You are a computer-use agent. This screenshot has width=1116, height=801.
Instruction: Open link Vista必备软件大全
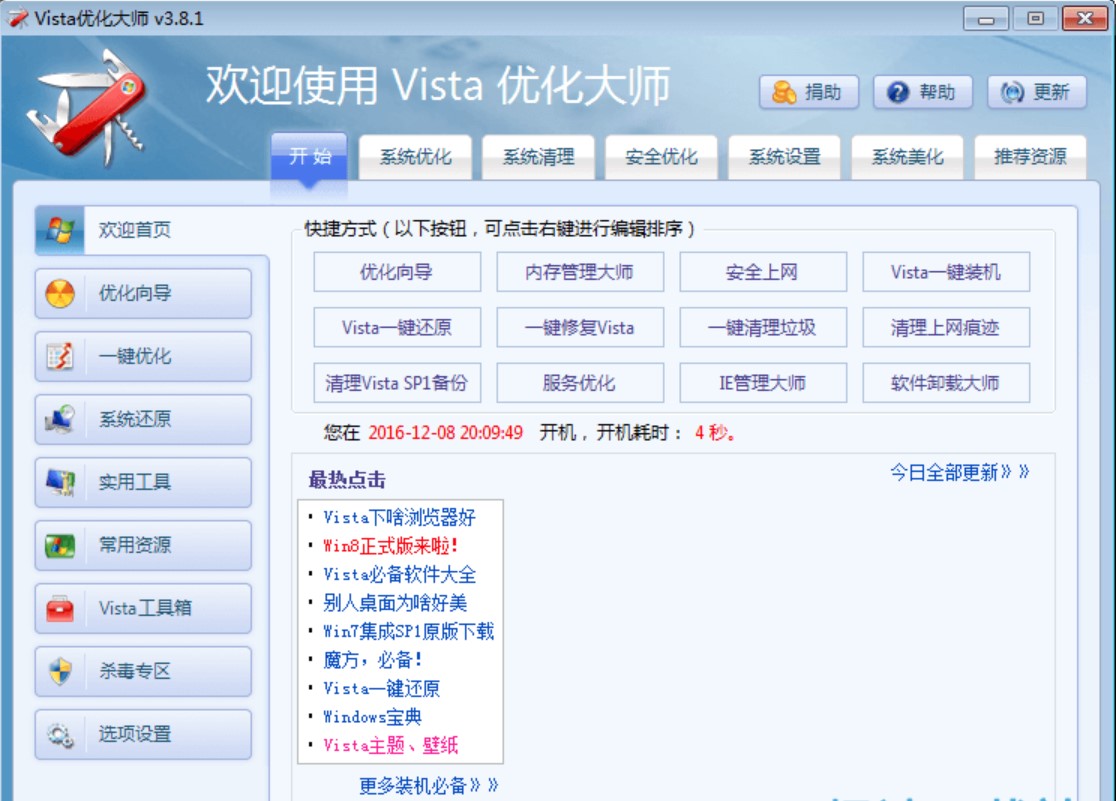pos(399,575)
